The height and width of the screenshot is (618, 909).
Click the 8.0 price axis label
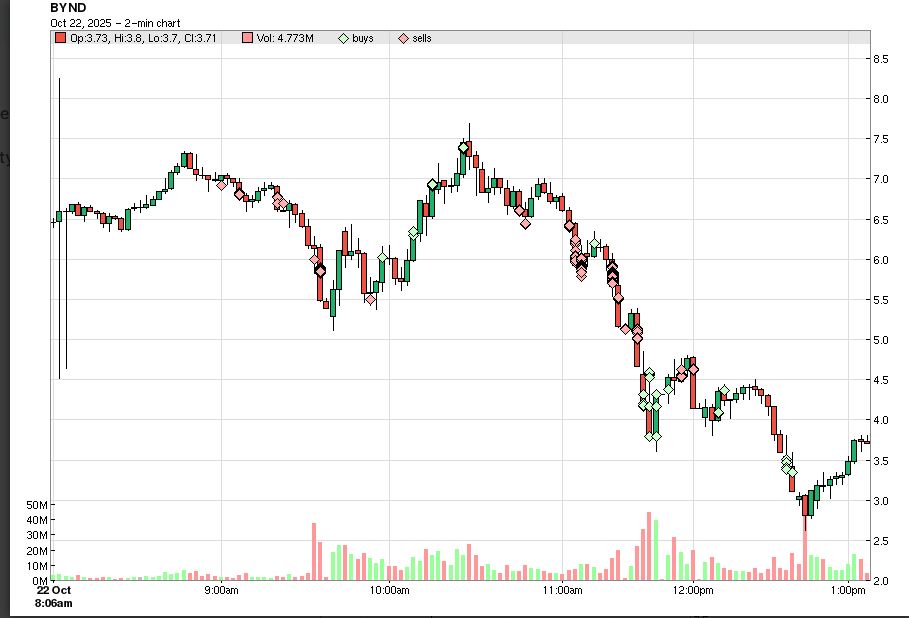point(881,99)
